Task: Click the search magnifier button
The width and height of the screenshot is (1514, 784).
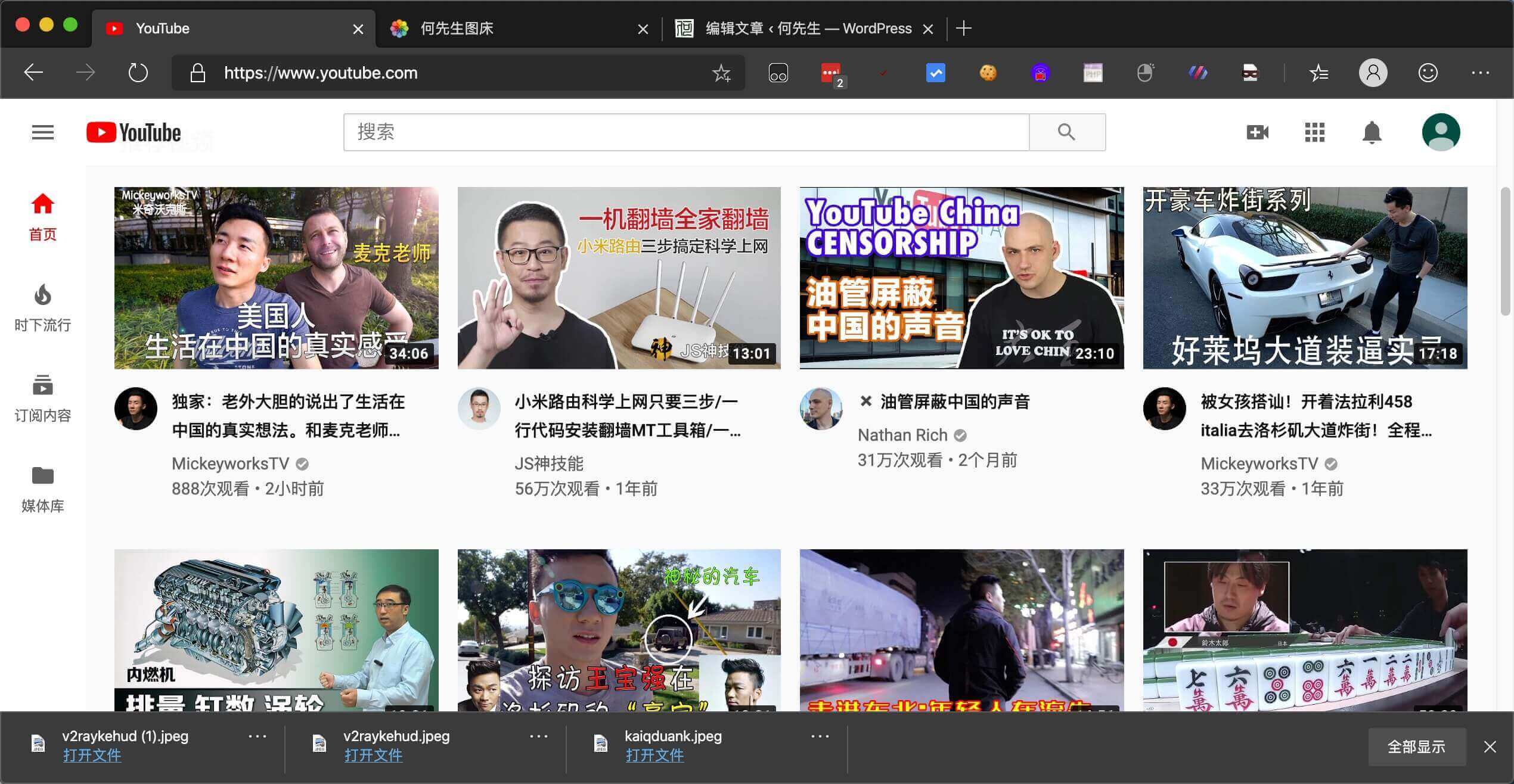Action: tap(1067, 132)
